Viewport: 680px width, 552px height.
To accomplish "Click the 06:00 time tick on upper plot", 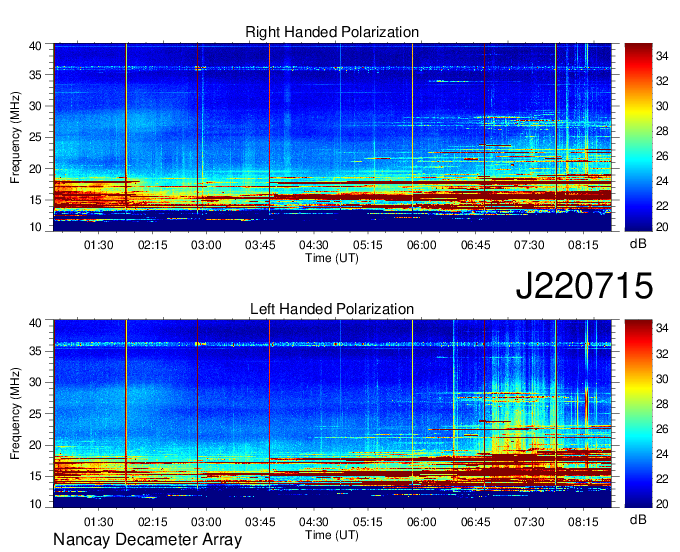I will [x=422, y=245].
